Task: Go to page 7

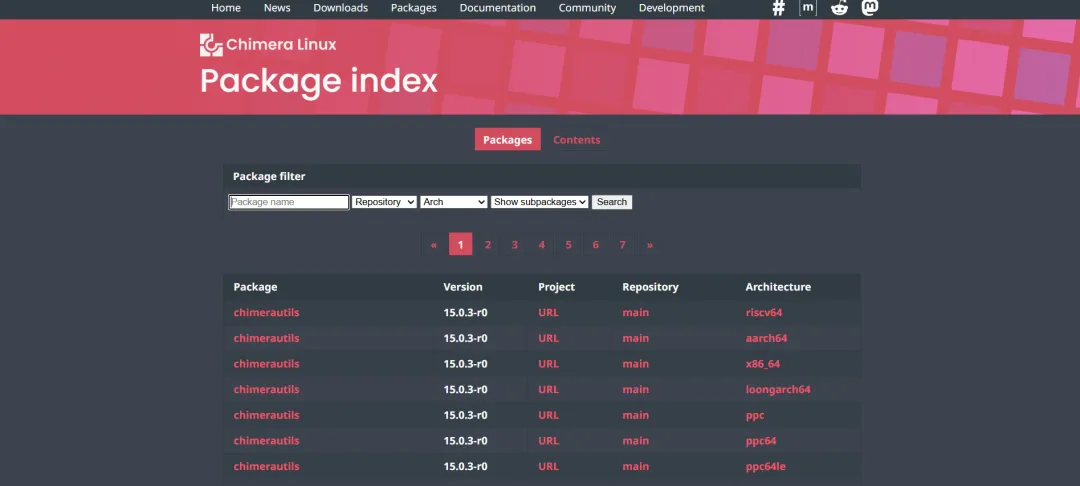Action: point(622,244)
